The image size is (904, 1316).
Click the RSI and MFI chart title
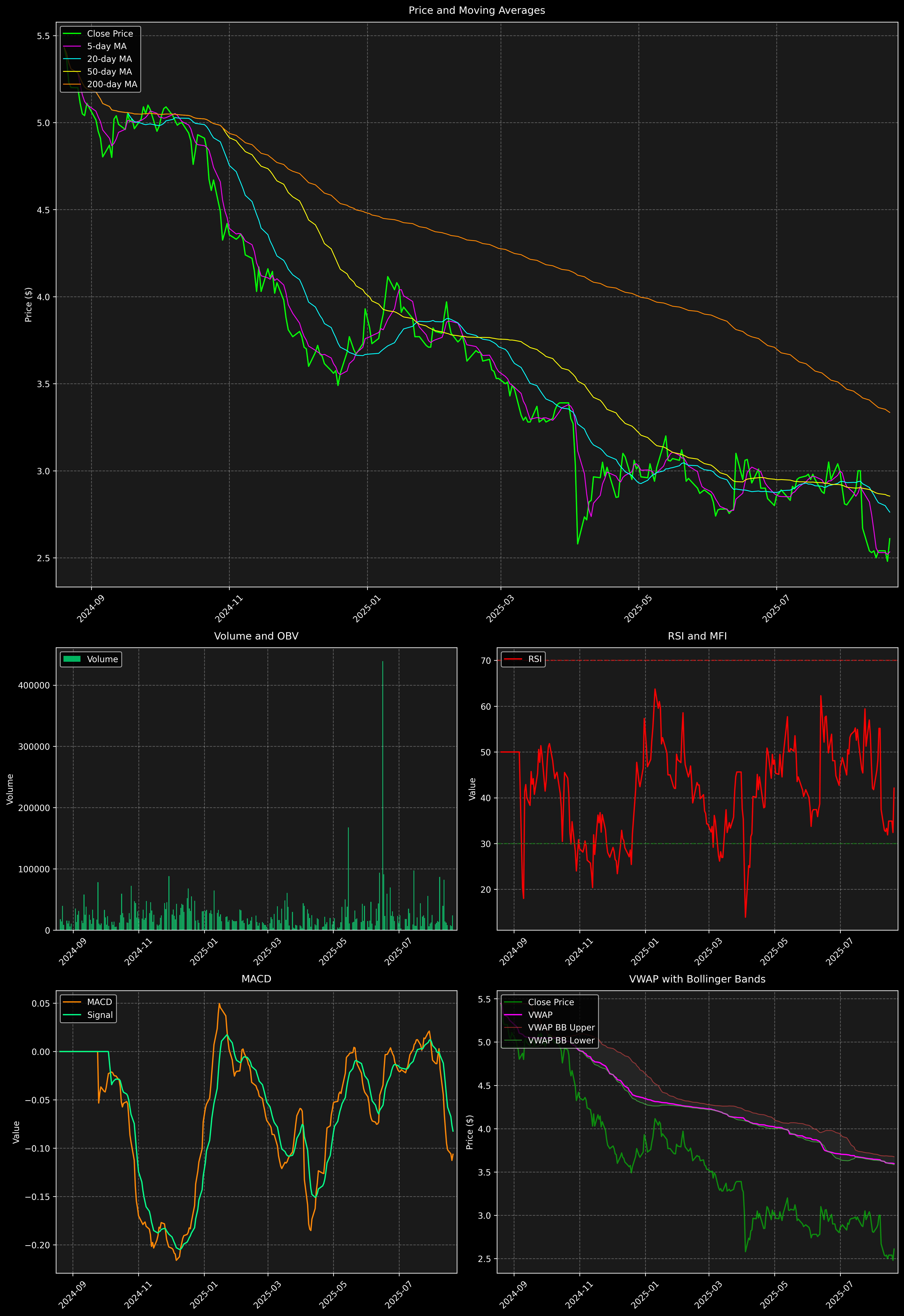pyautogui.click(x=697, y=636)
